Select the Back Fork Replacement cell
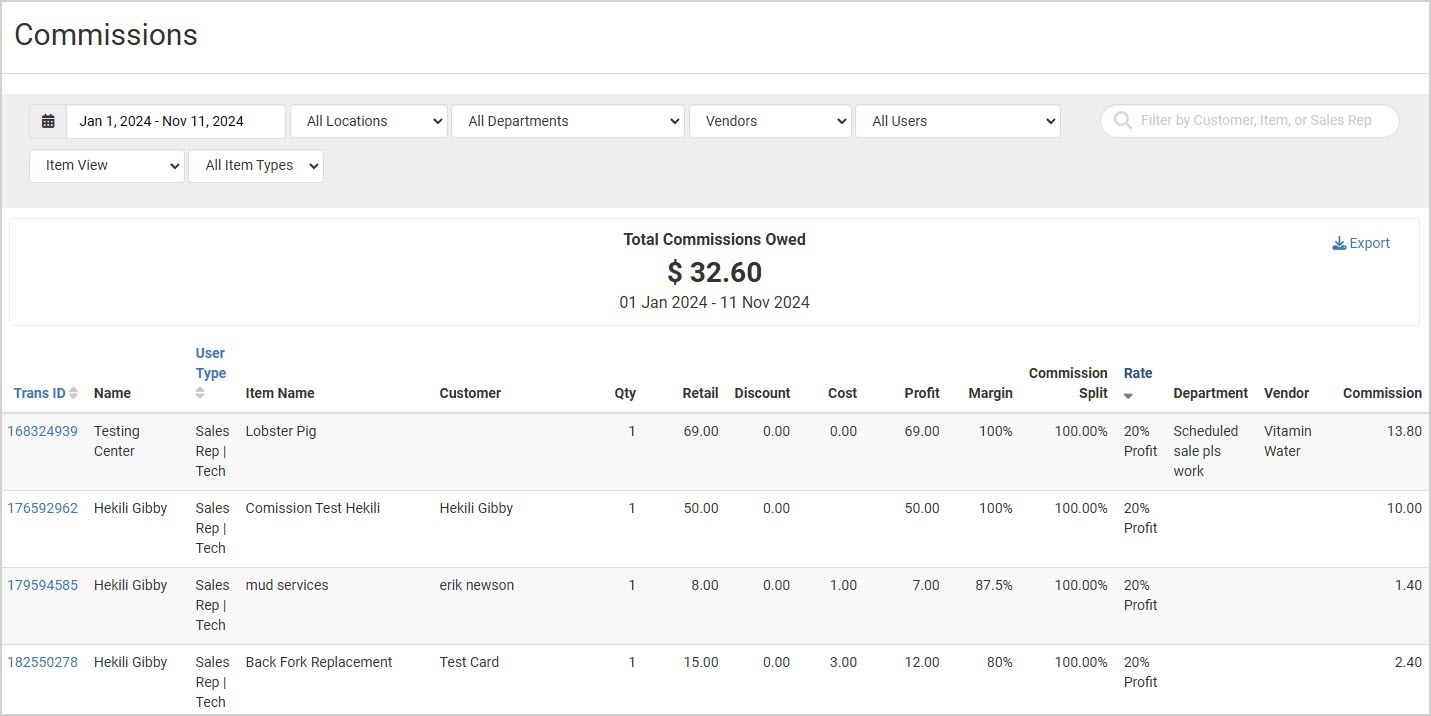The height and width of the screenshot is (716, 1431). point(319,662)
